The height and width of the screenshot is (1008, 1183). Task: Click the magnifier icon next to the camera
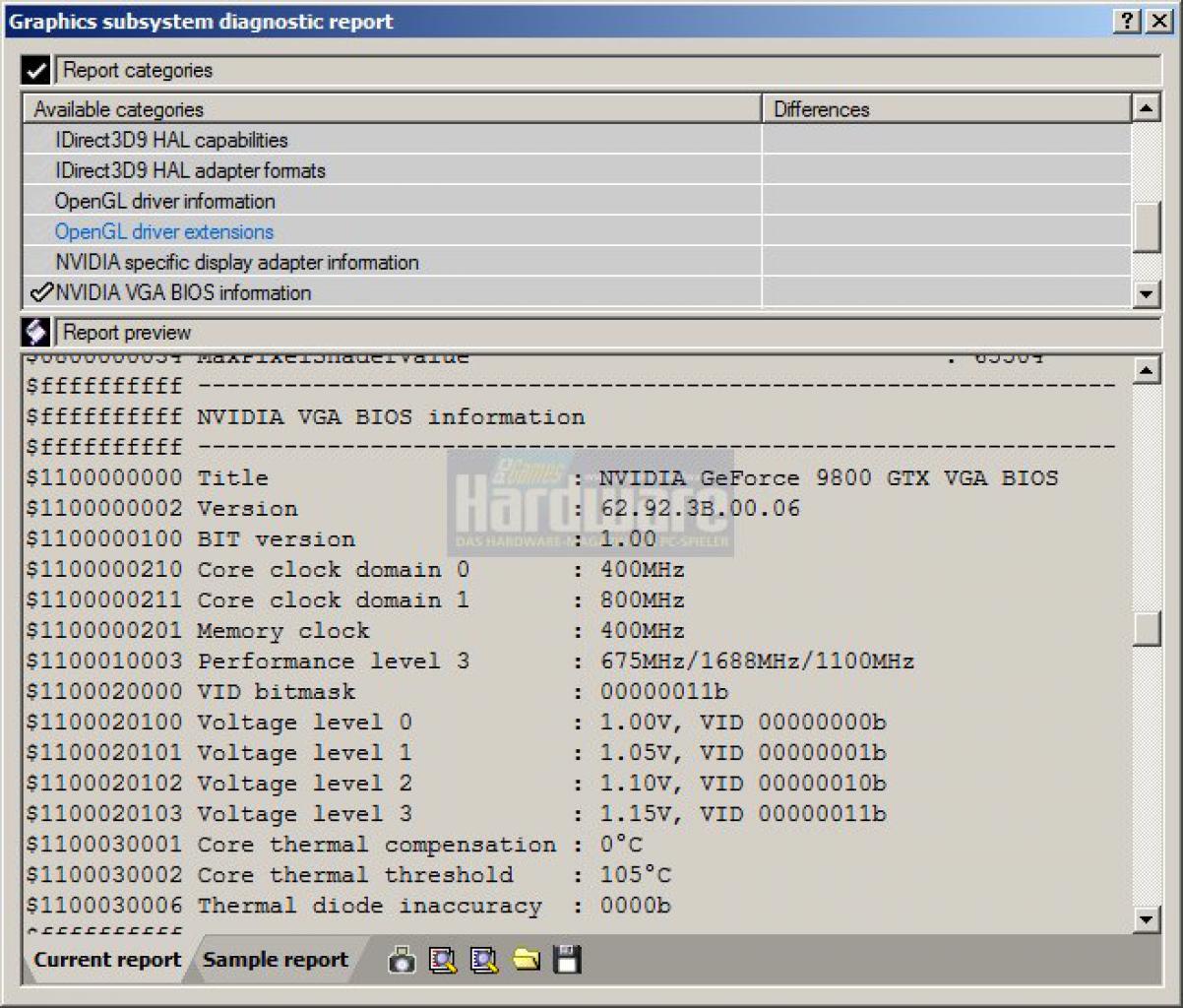point(443,960)
